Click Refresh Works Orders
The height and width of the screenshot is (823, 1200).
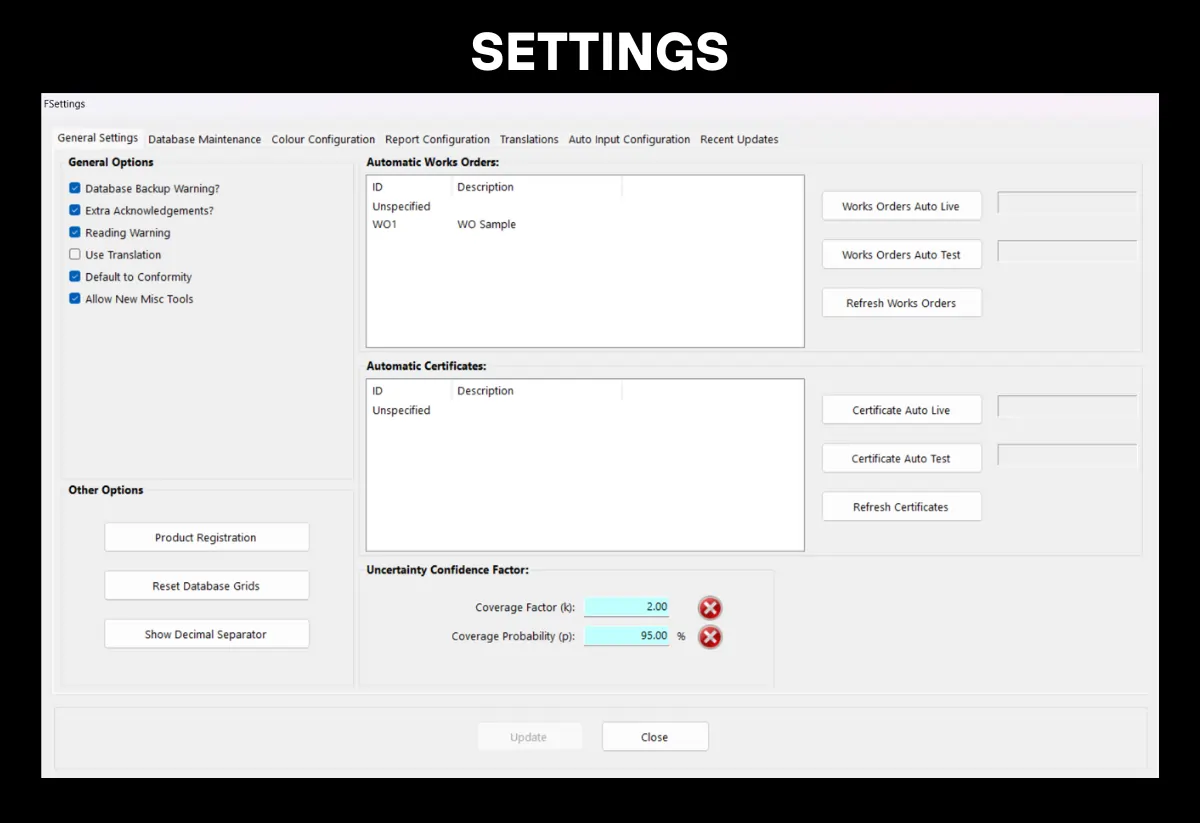coord(901,302)
